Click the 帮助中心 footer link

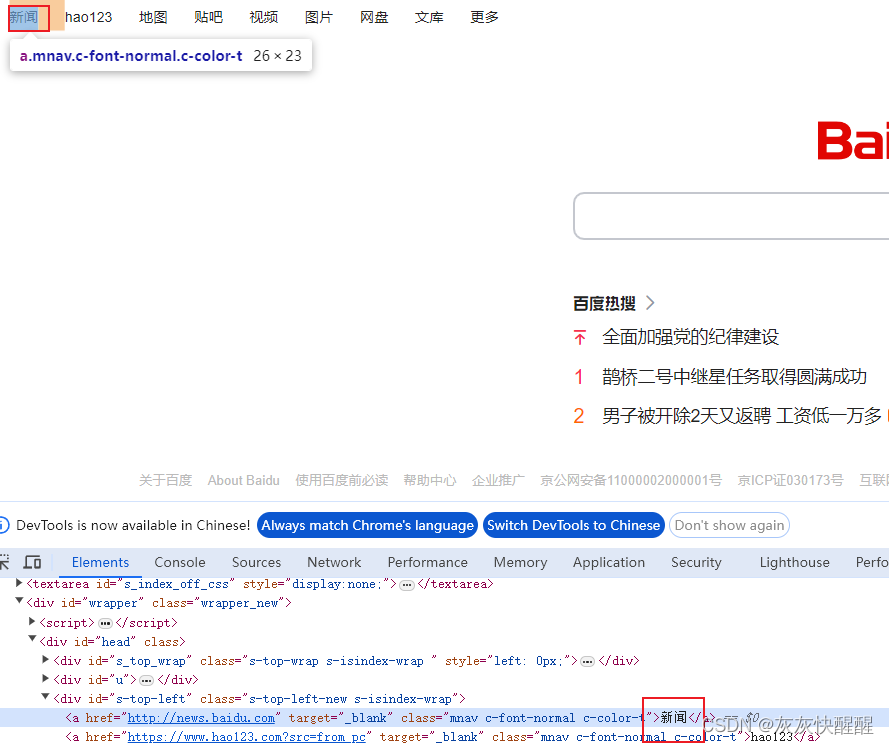[430, 480]
